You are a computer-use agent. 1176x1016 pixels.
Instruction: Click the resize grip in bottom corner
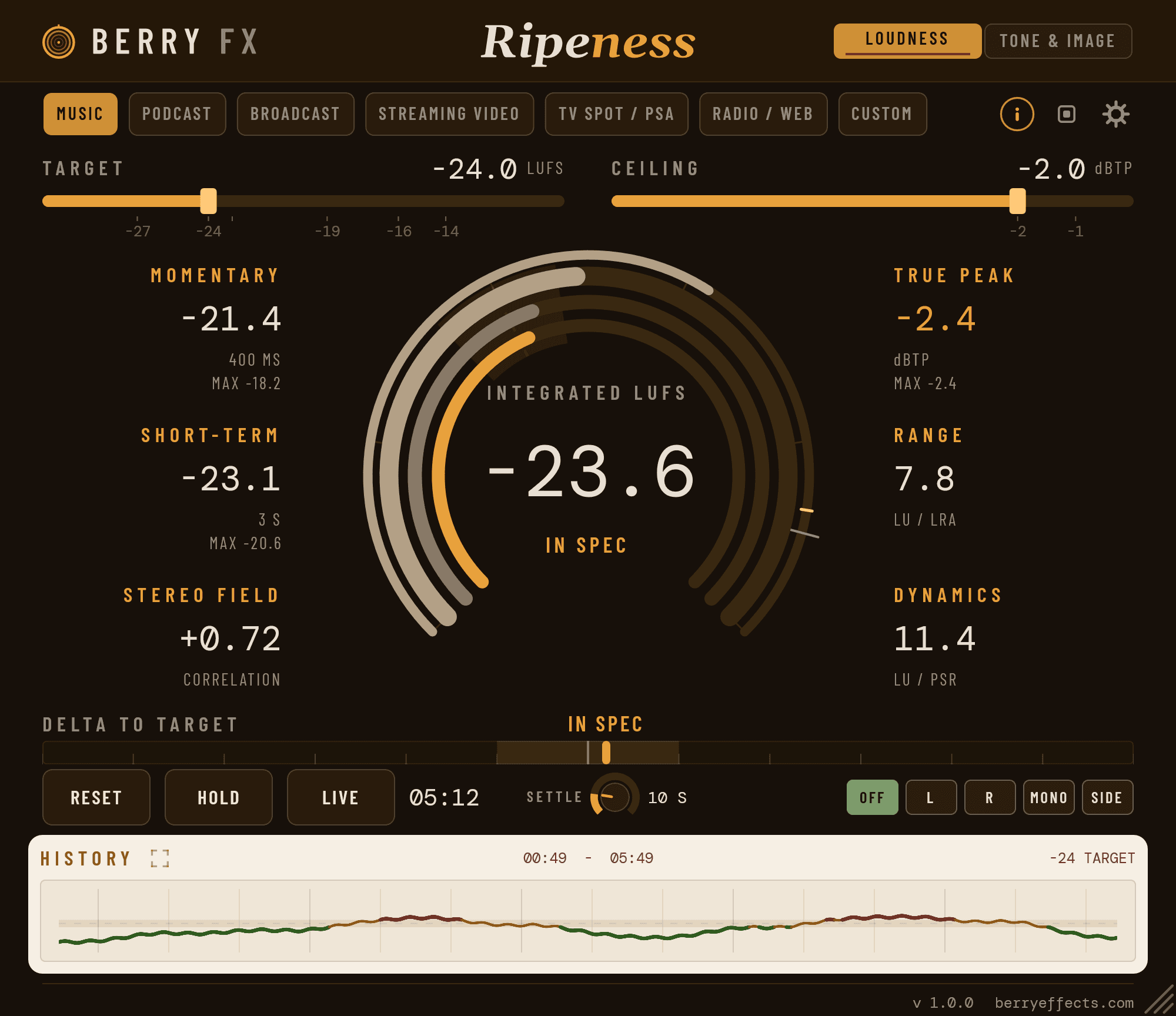[1160, 1000]
